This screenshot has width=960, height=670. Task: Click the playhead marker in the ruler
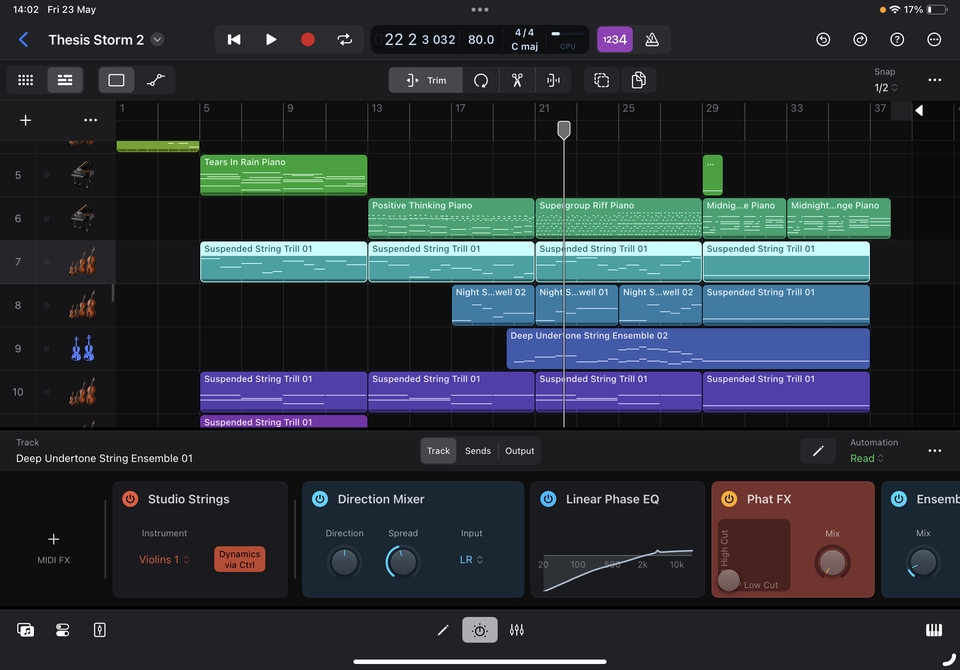click(564, 129)
